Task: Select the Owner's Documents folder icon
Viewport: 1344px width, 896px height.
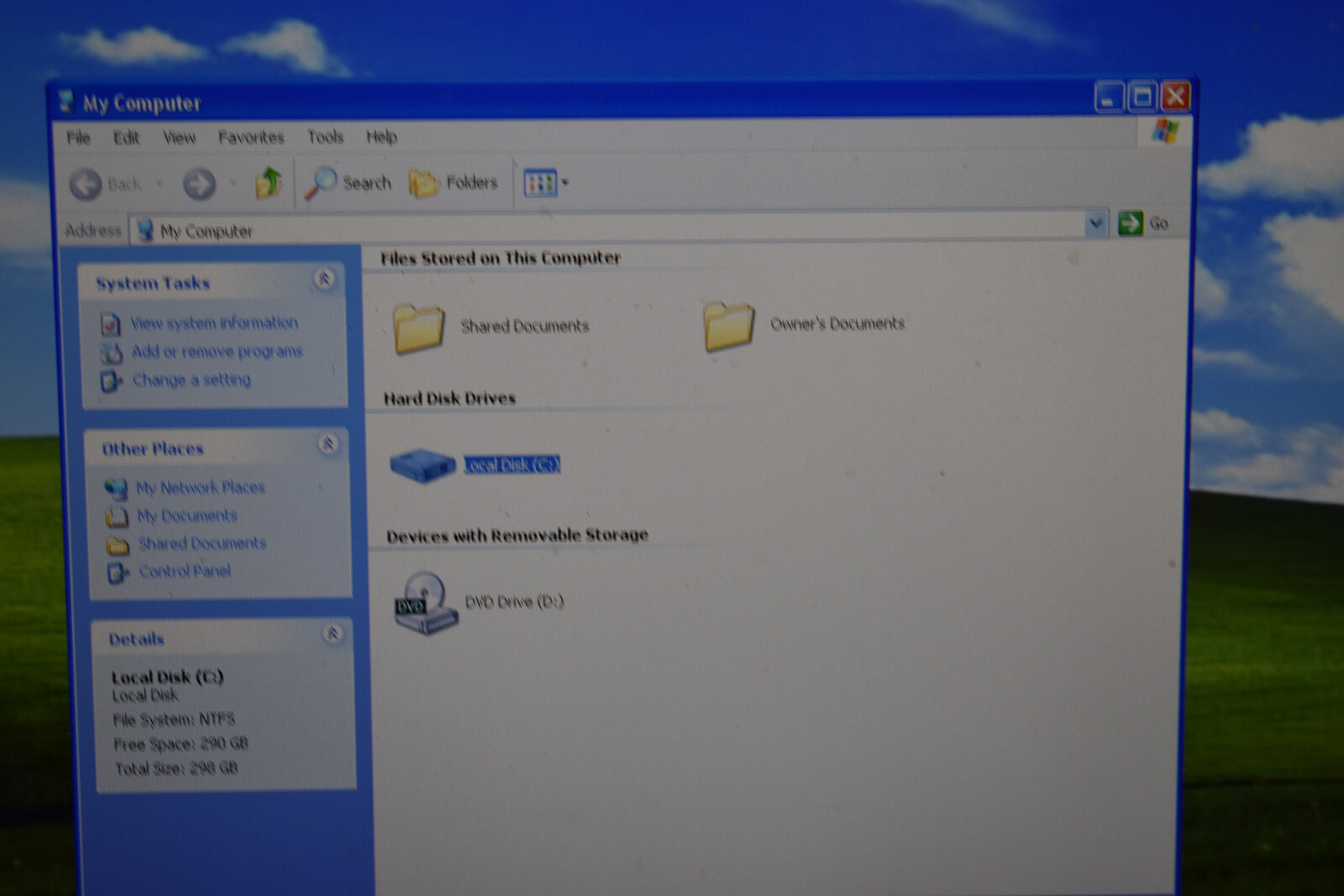Action: point(728,325)
